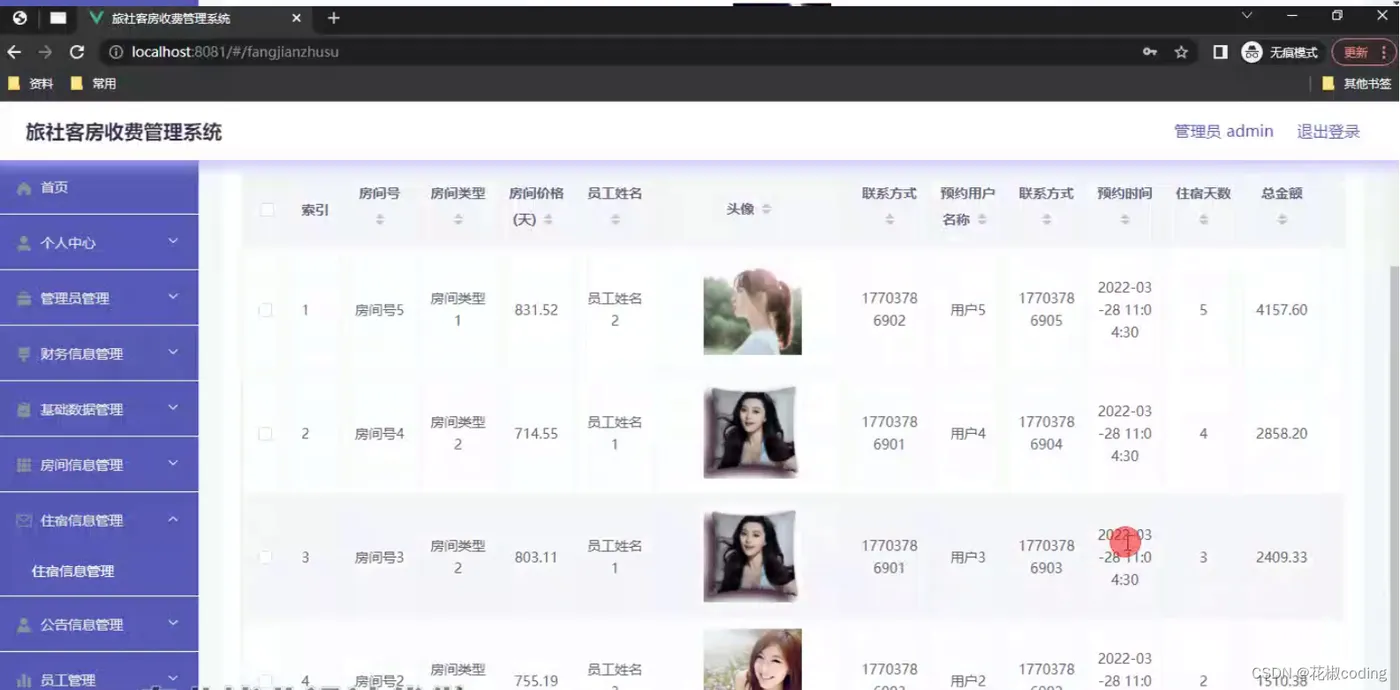This screenshot has width=1400, height=690.
Task: Open the 首页 sidebar menu item
Action: (99, 188)
